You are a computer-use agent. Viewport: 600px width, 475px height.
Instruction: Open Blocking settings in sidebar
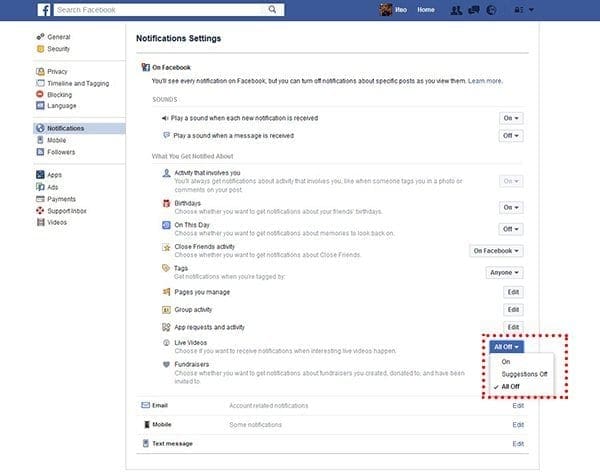point(60,94)
